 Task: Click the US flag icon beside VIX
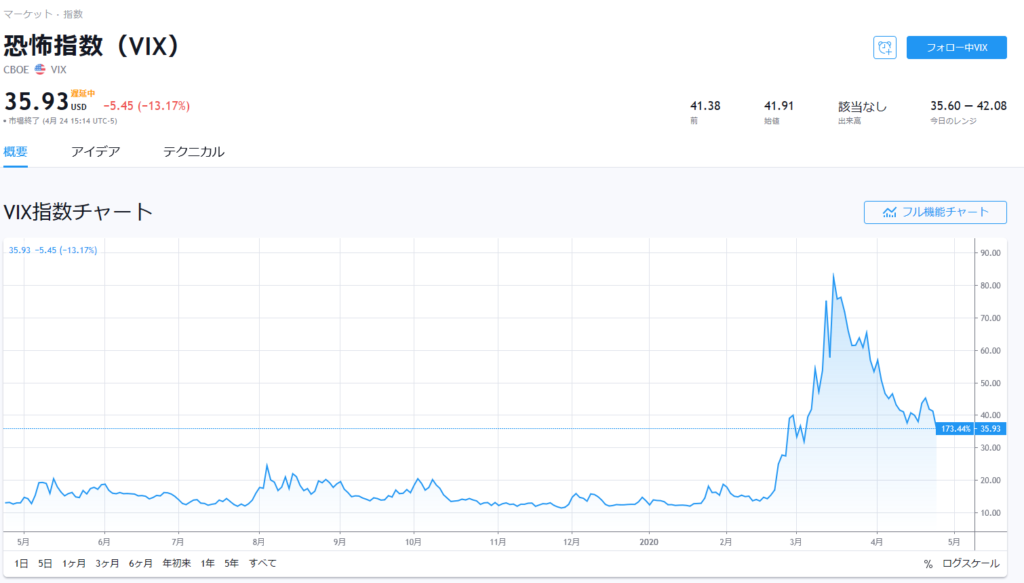pos(40,70)
